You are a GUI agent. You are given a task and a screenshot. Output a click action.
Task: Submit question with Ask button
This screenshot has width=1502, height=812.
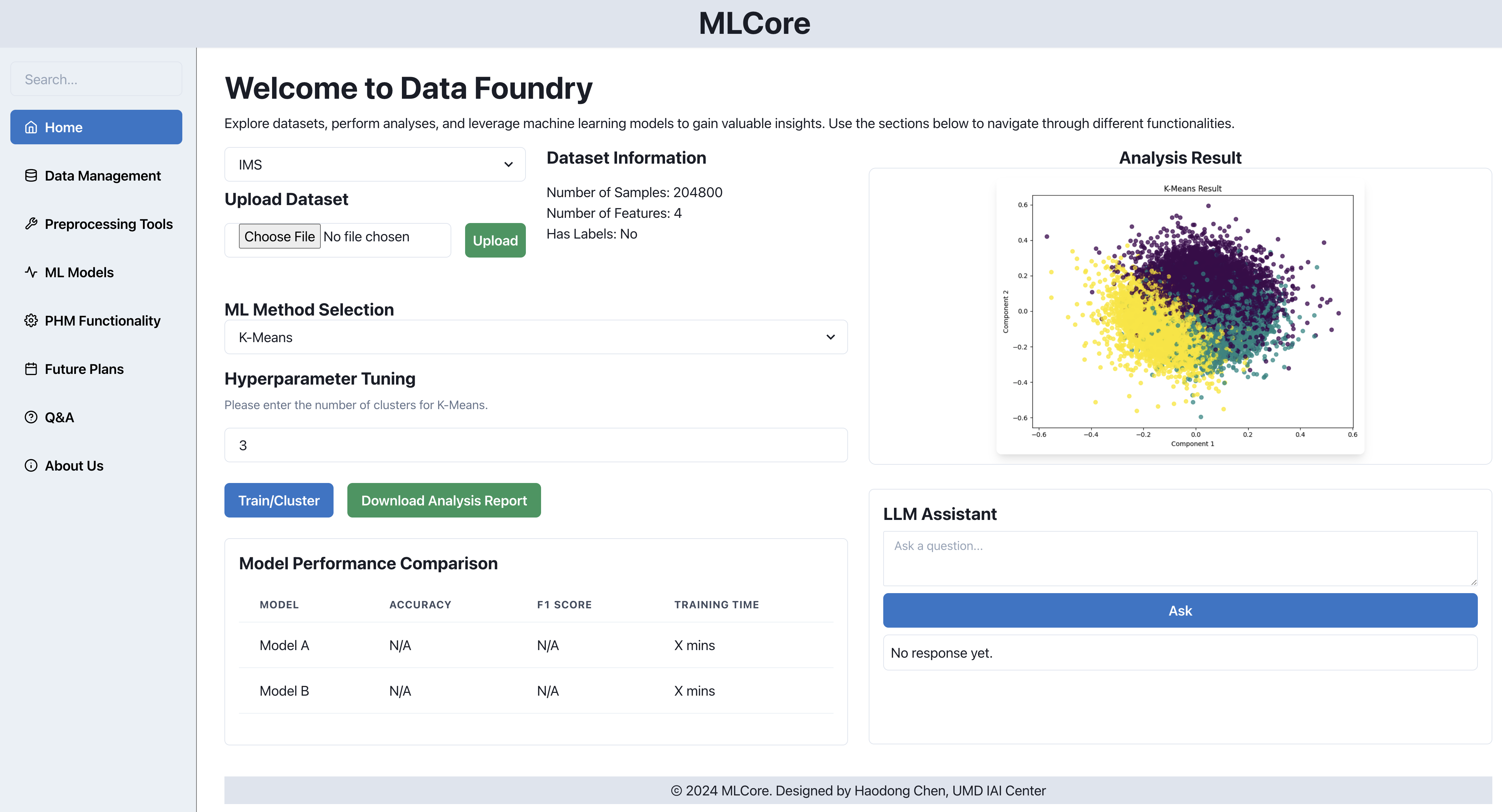point(1180,610)
